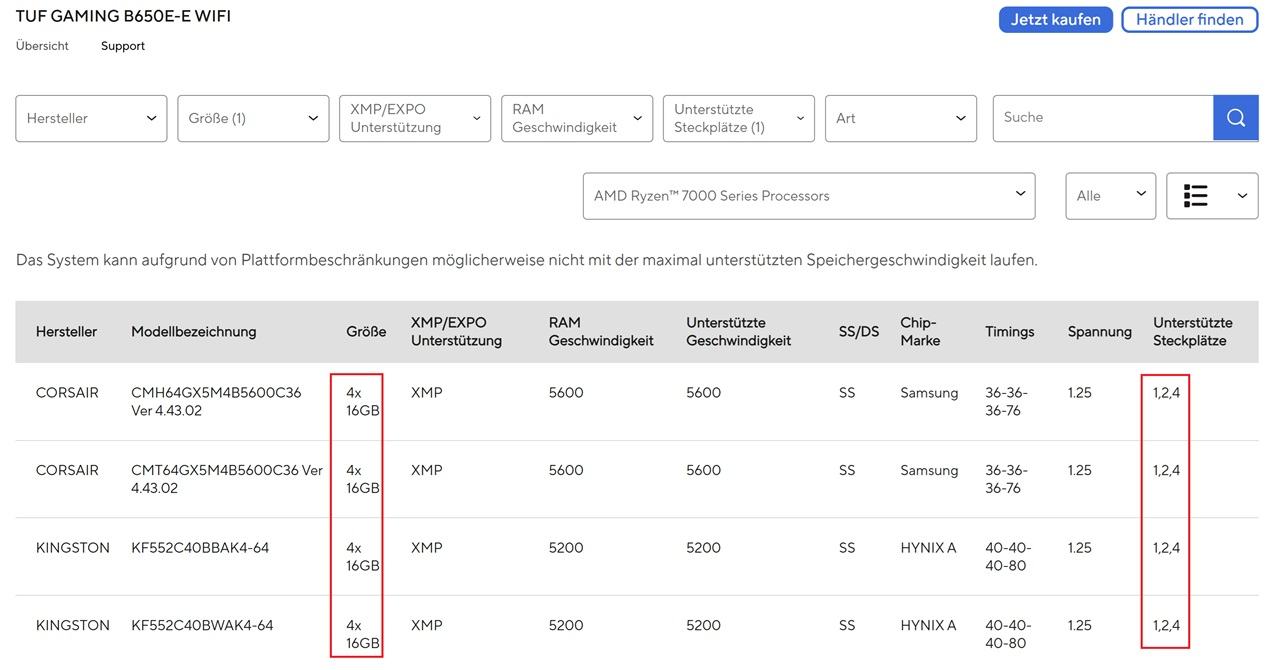Click KINGSTON in the KF552C40BWAK4-64 row
This screenshot has height=670, width=1280.
pyautogui.click(x=73, y=626)
